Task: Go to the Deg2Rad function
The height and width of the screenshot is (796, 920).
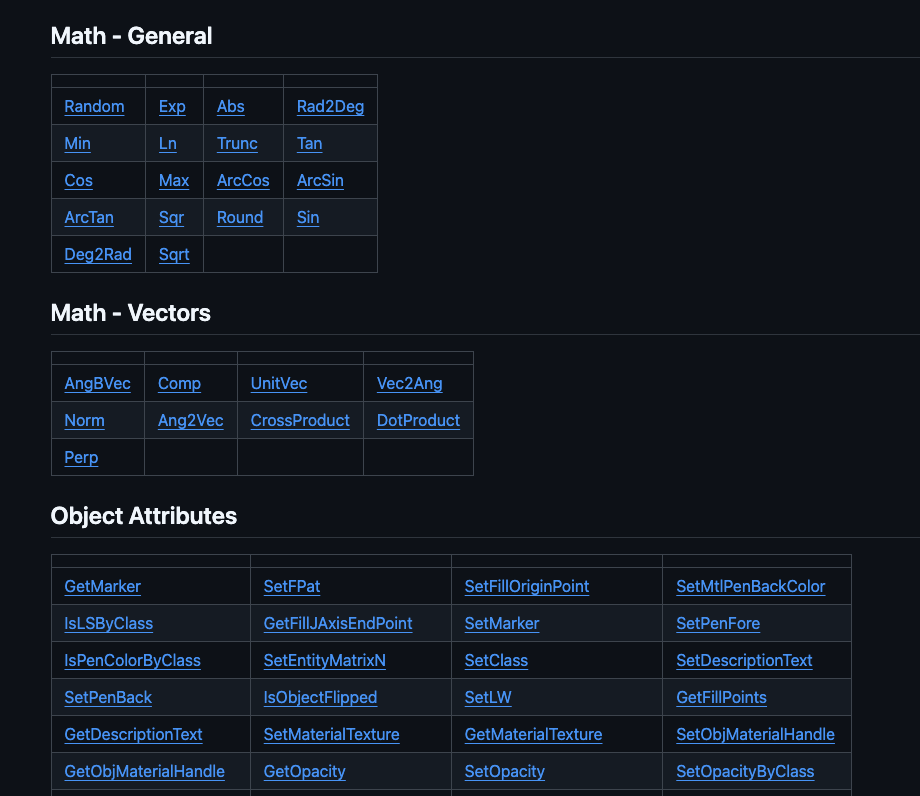Action: tap(98, 255)
